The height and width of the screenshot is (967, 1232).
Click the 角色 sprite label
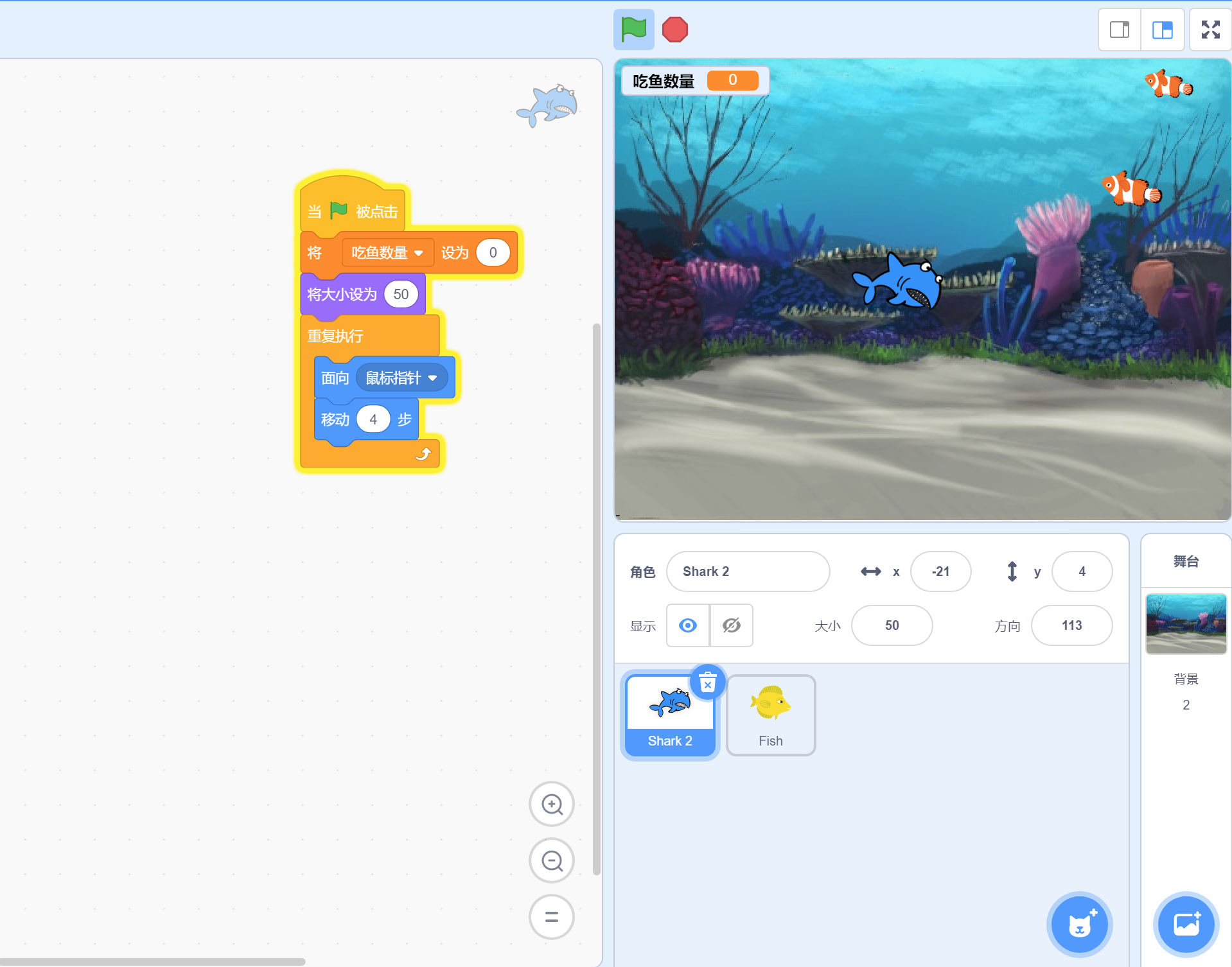[x=642, y=572]
